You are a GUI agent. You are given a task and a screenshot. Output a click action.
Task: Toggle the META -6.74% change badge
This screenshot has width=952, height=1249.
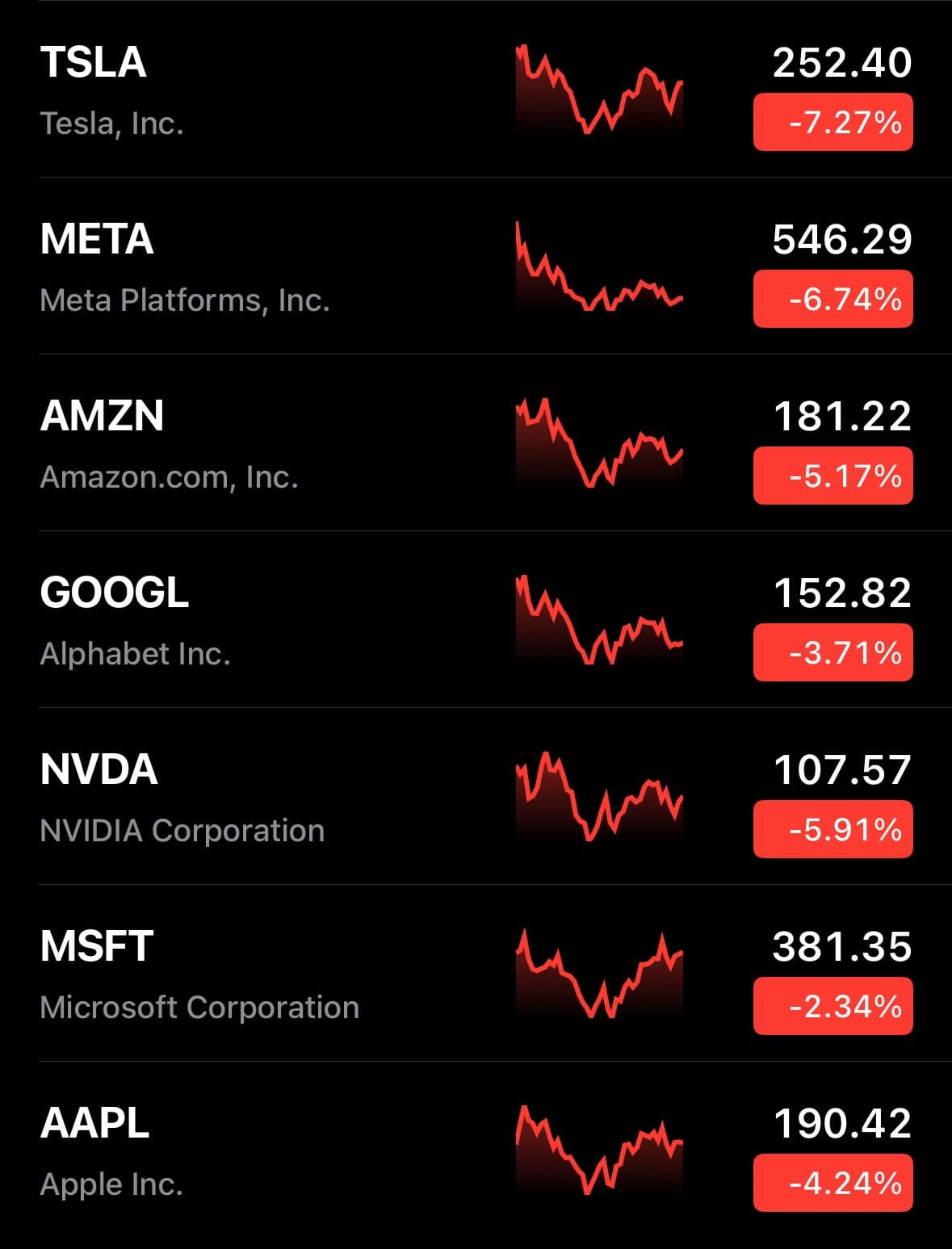(x=833, y=299)
